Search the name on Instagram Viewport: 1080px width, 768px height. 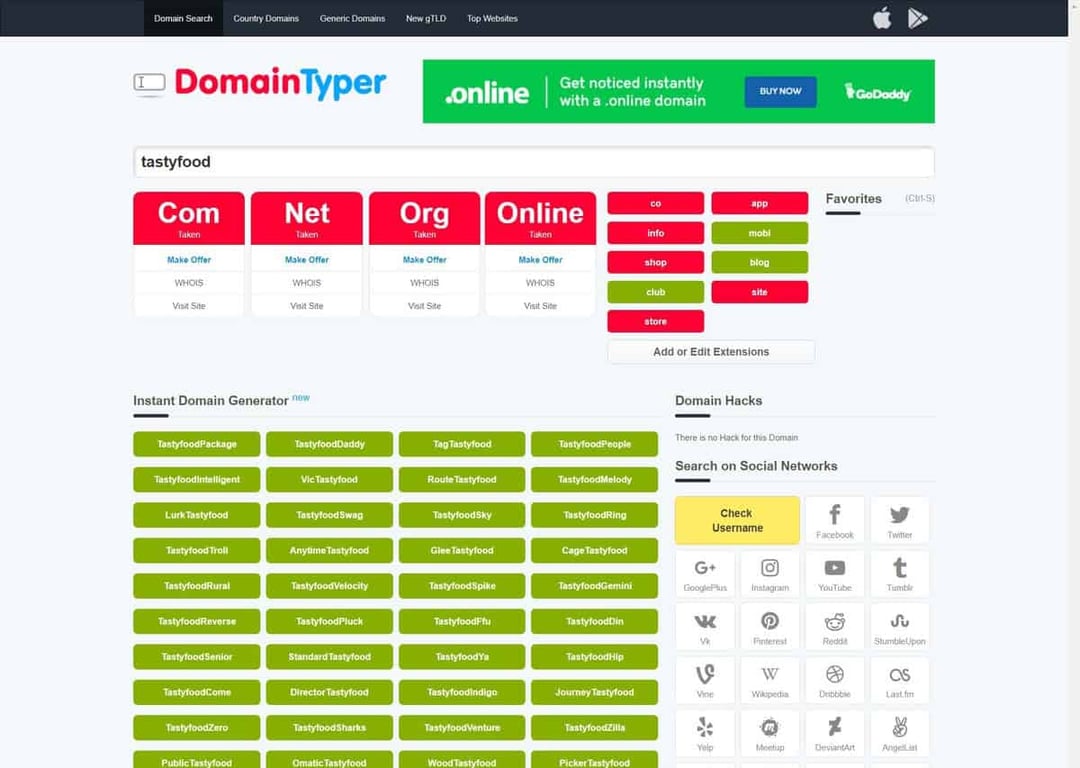click(x=769, y=572)
